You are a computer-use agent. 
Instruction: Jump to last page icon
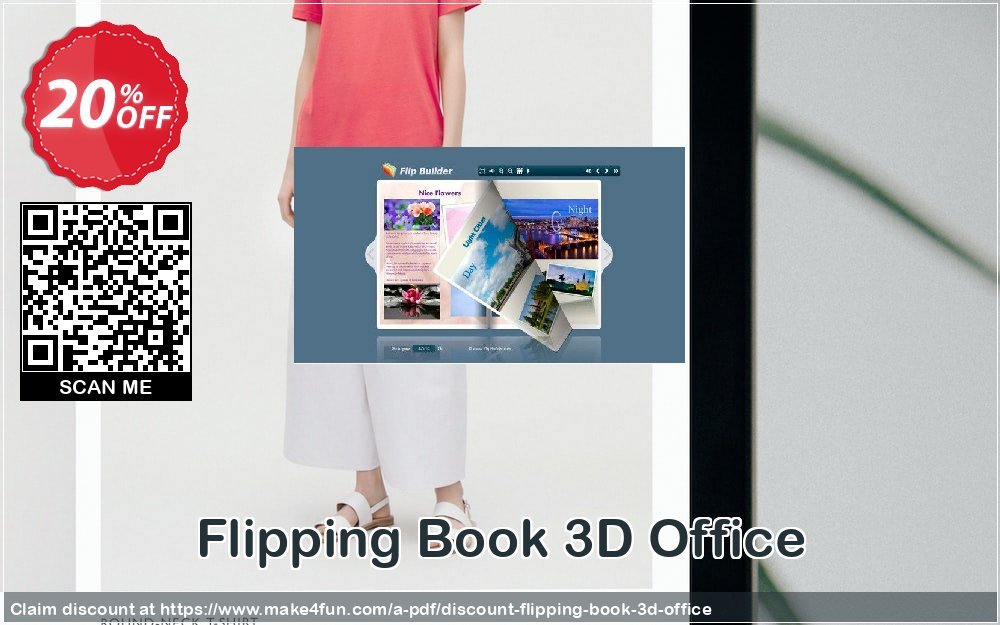pos(615,171)
